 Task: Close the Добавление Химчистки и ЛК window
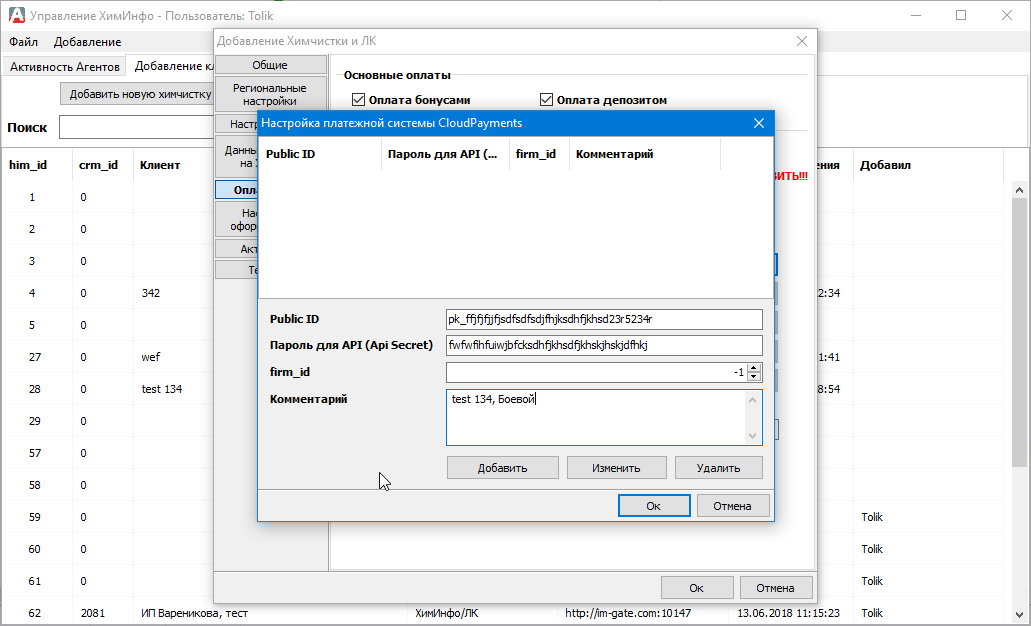[x=802, y=41]
